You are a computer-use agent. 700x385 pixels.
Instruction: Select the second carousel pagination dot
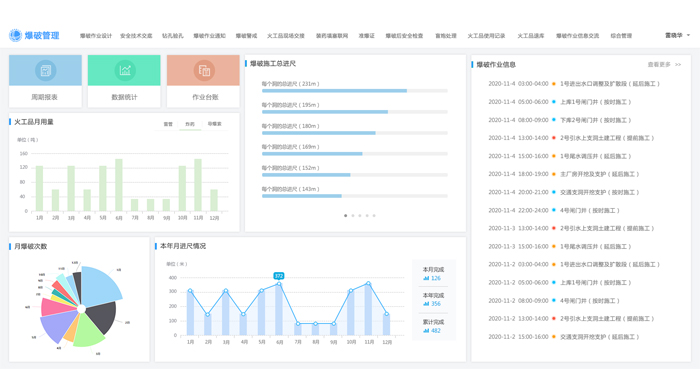pyautogui.click(x=353, y=216)
